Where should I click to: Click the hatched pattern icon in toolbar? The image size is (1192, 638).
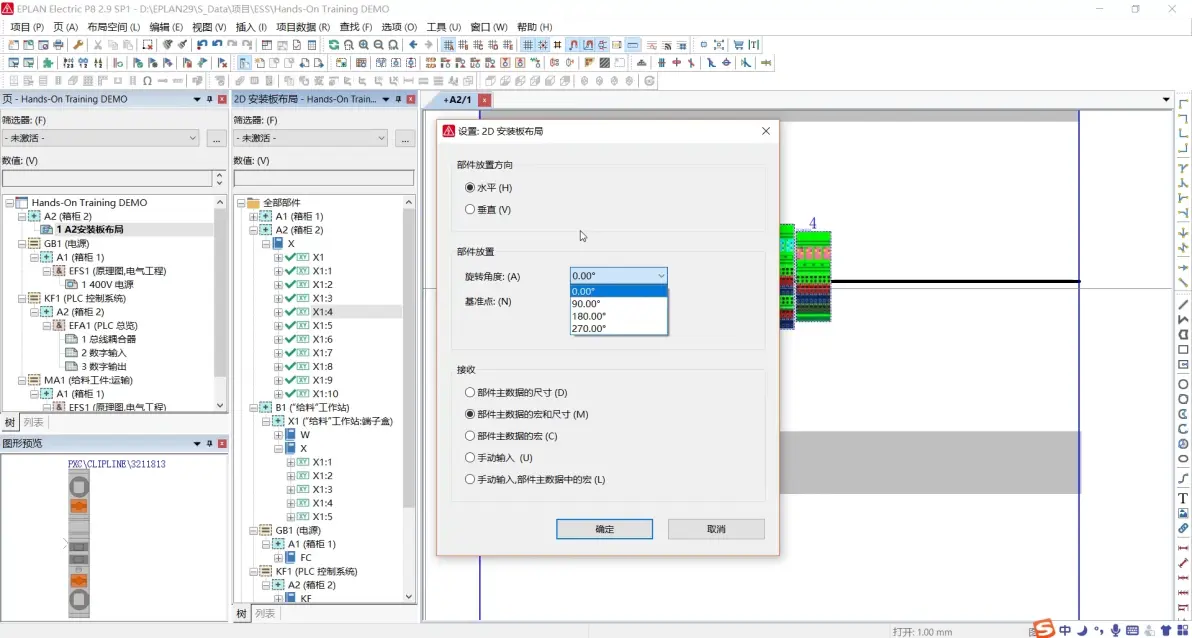tap(605, 63)
